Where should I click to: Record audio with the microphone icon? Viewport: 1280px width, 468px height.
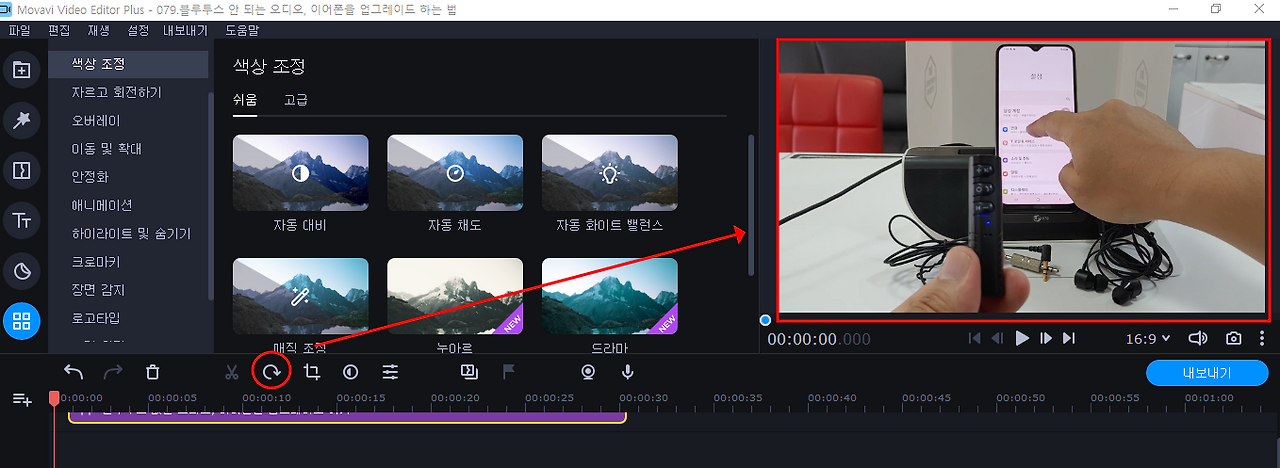coord(628,372)
